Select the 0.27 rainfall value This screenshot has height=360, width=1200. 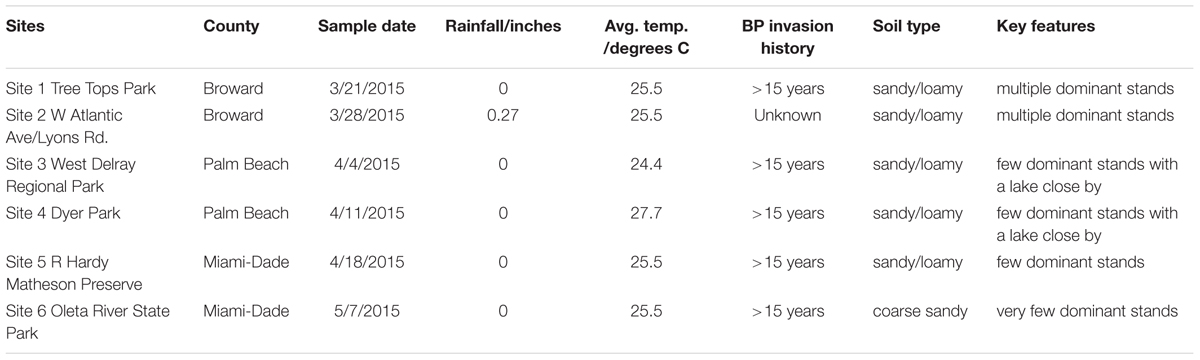[x=502, y=115]
